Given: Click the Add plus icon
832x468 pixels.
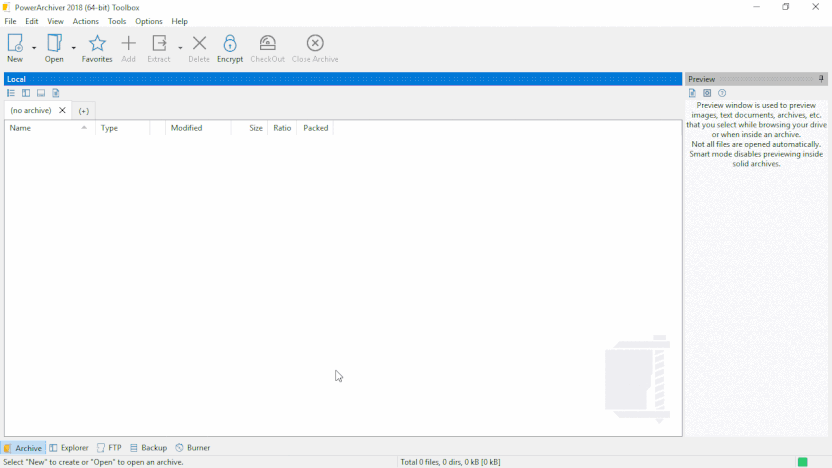Looking at the screenshot, I should tap(128, 48).
